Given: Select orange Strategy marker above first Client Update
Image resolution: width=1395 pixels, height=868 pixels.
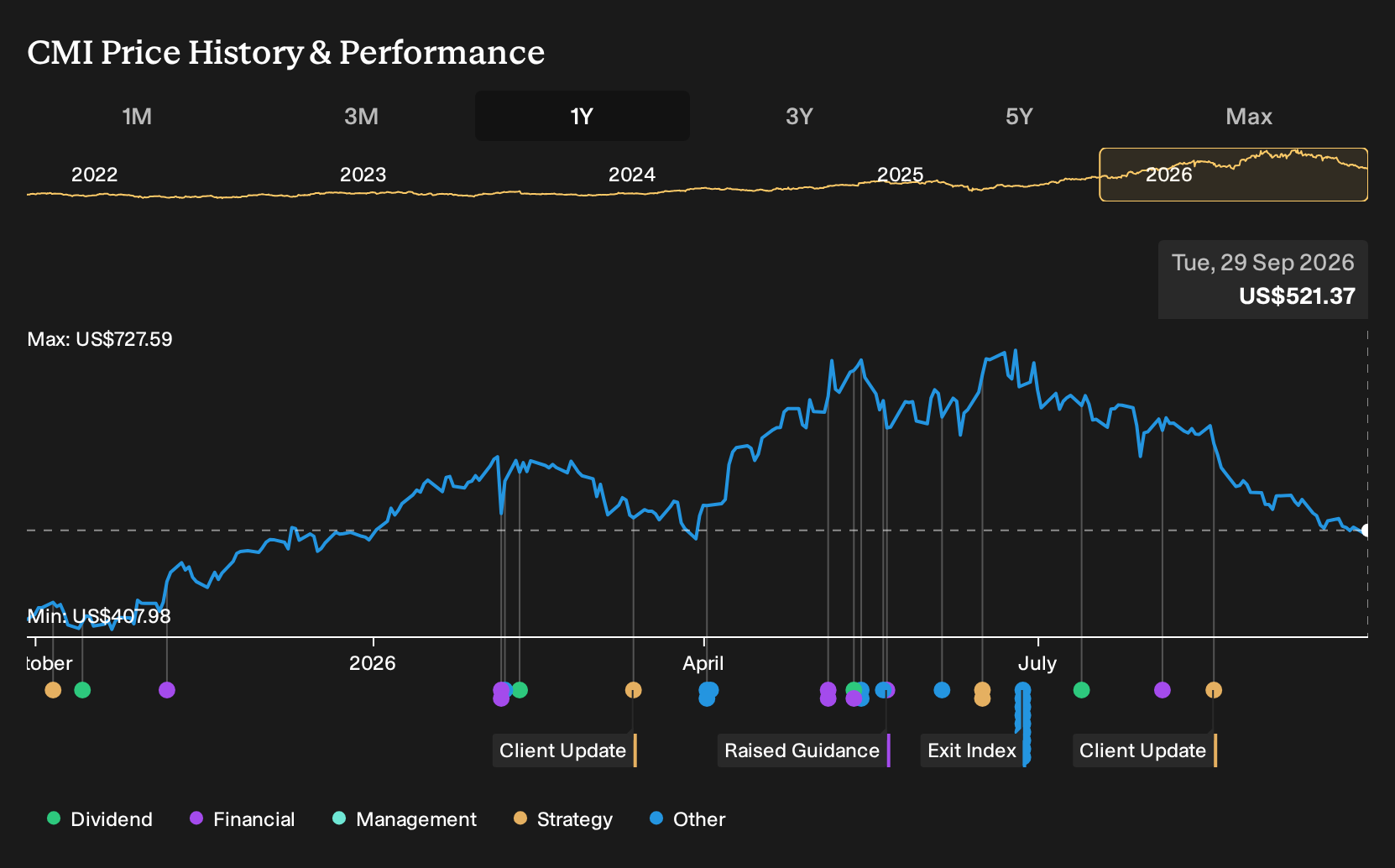Looking at the screenshot, I should pos(634,690).
